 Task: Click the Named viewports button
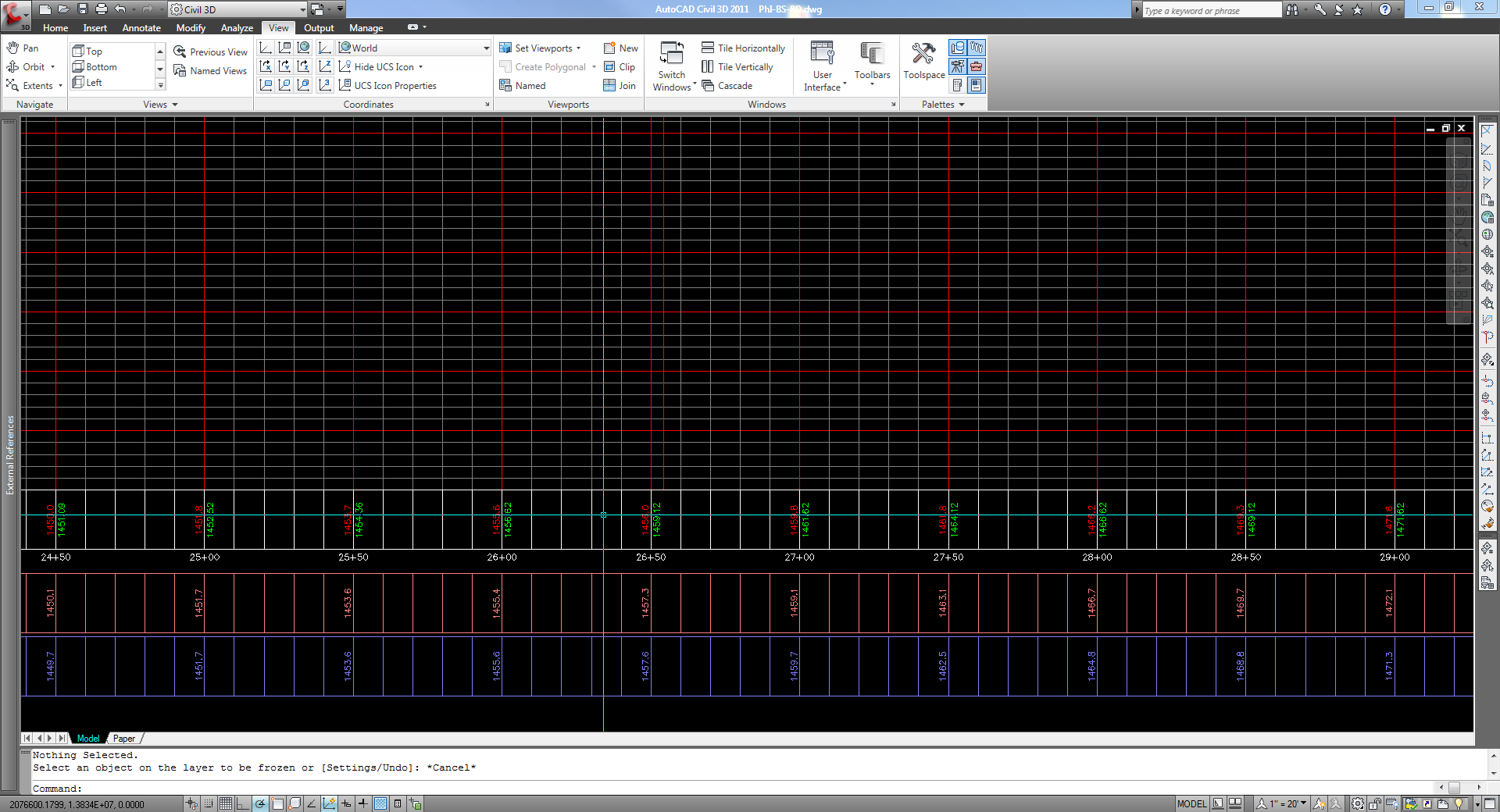(x=522, y=86)
